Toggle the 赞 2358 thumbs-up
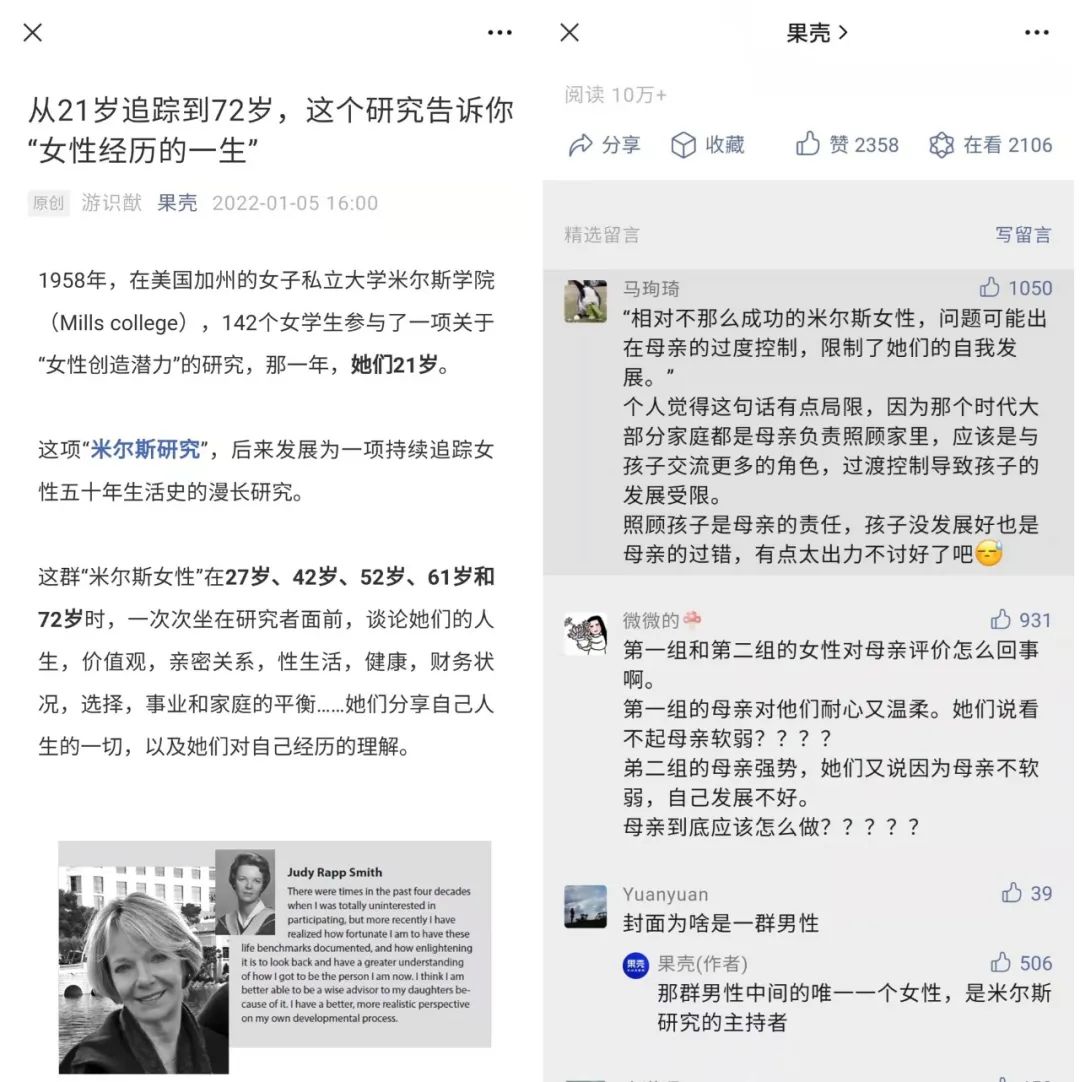Image resolution: width=1080 pixels, height=1082 pixels. pyautogui.click(x=807, y=144)
